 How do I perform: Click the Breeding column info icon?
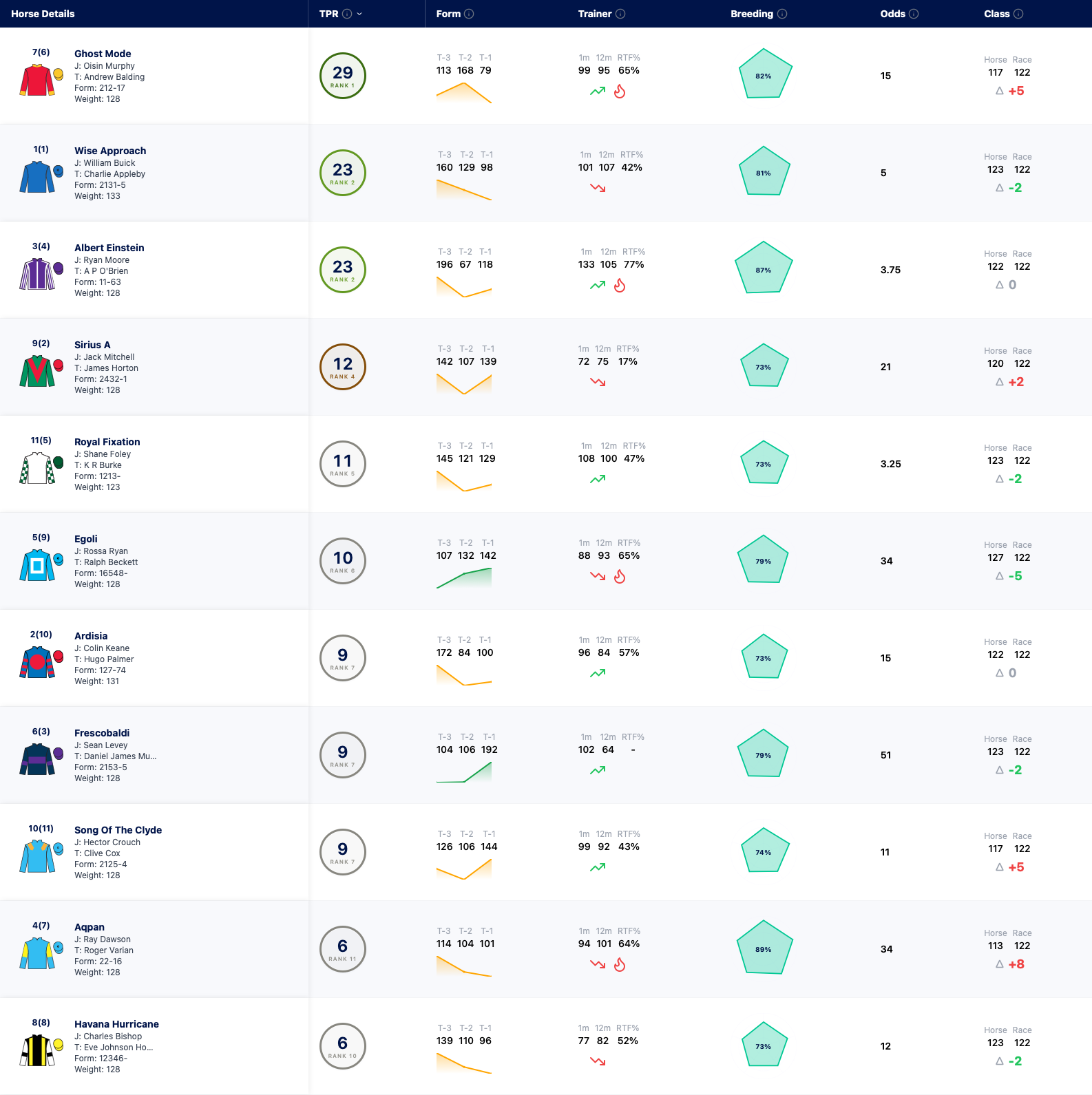click(782, 14)
